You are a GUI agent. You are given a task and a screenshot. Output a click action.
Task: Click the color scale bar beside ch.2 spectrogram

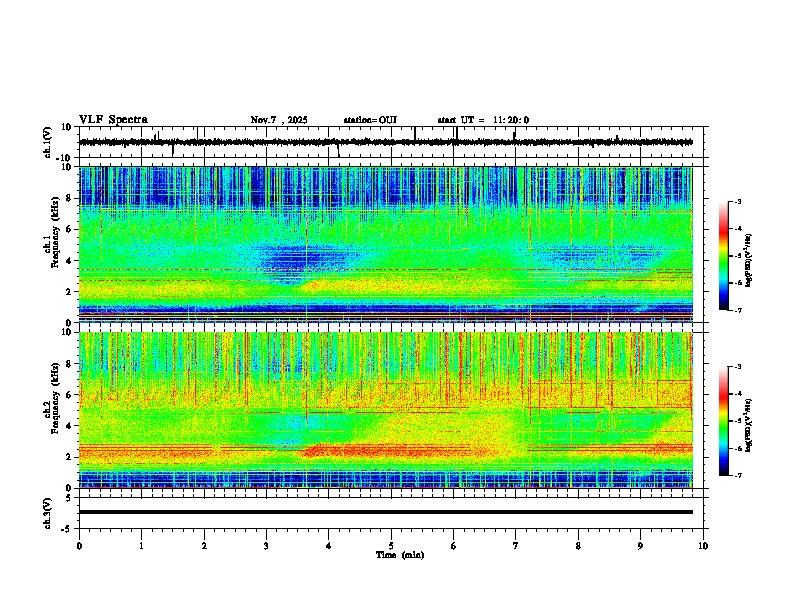pyautogui.click(x=724, y=421)
